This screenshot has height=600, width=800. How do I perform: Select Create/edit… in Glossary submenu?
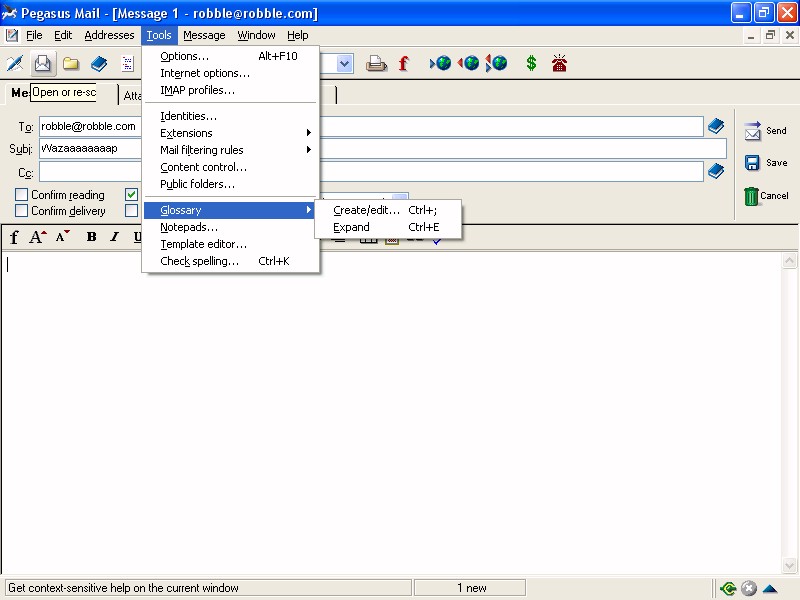tap(388, 210)
